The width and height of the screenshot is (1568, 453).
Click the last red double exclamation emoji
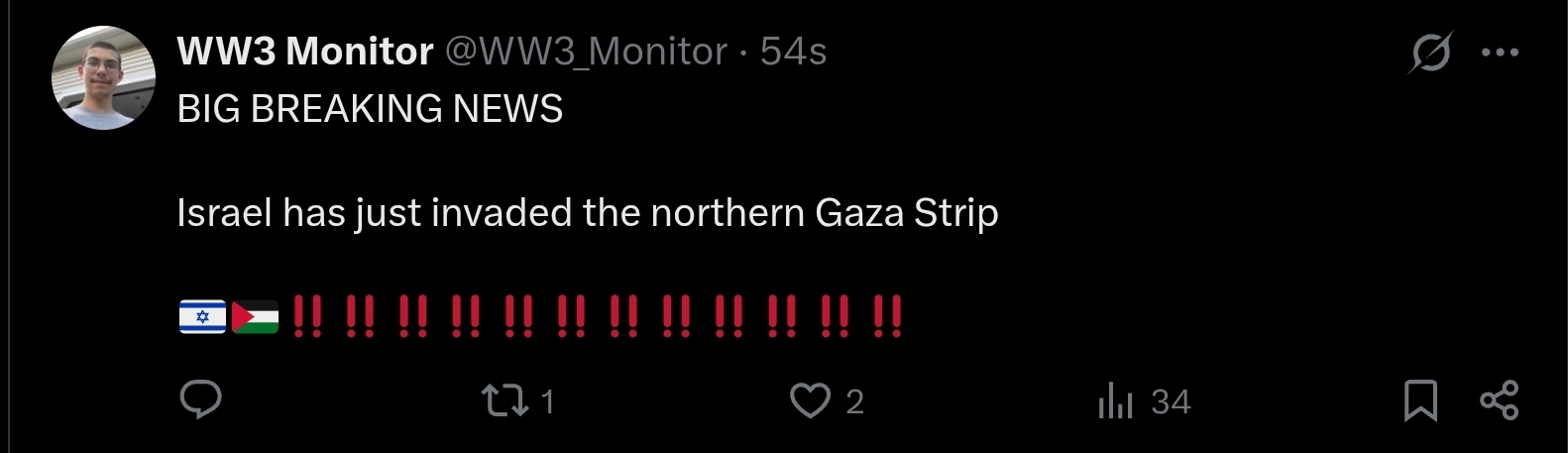(888, 317)
